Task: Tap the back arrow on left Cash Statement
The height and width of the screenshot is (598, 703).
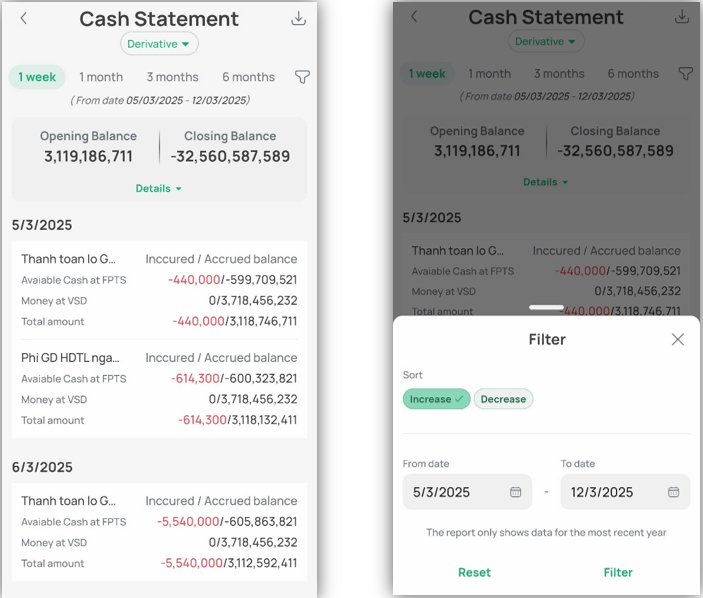Action: [x=24, y=18]
